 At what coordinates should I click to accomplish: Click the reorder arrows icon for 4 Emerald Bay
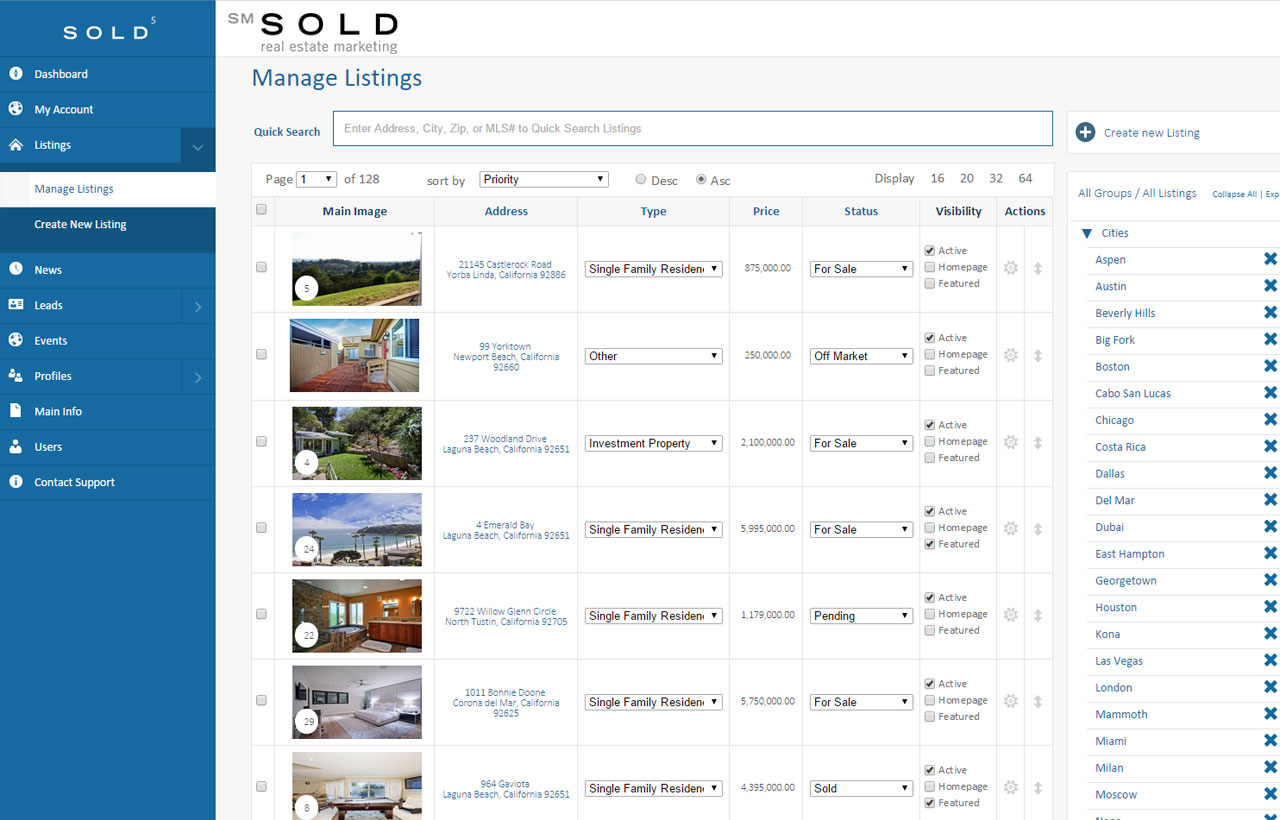coord(1038,529)
